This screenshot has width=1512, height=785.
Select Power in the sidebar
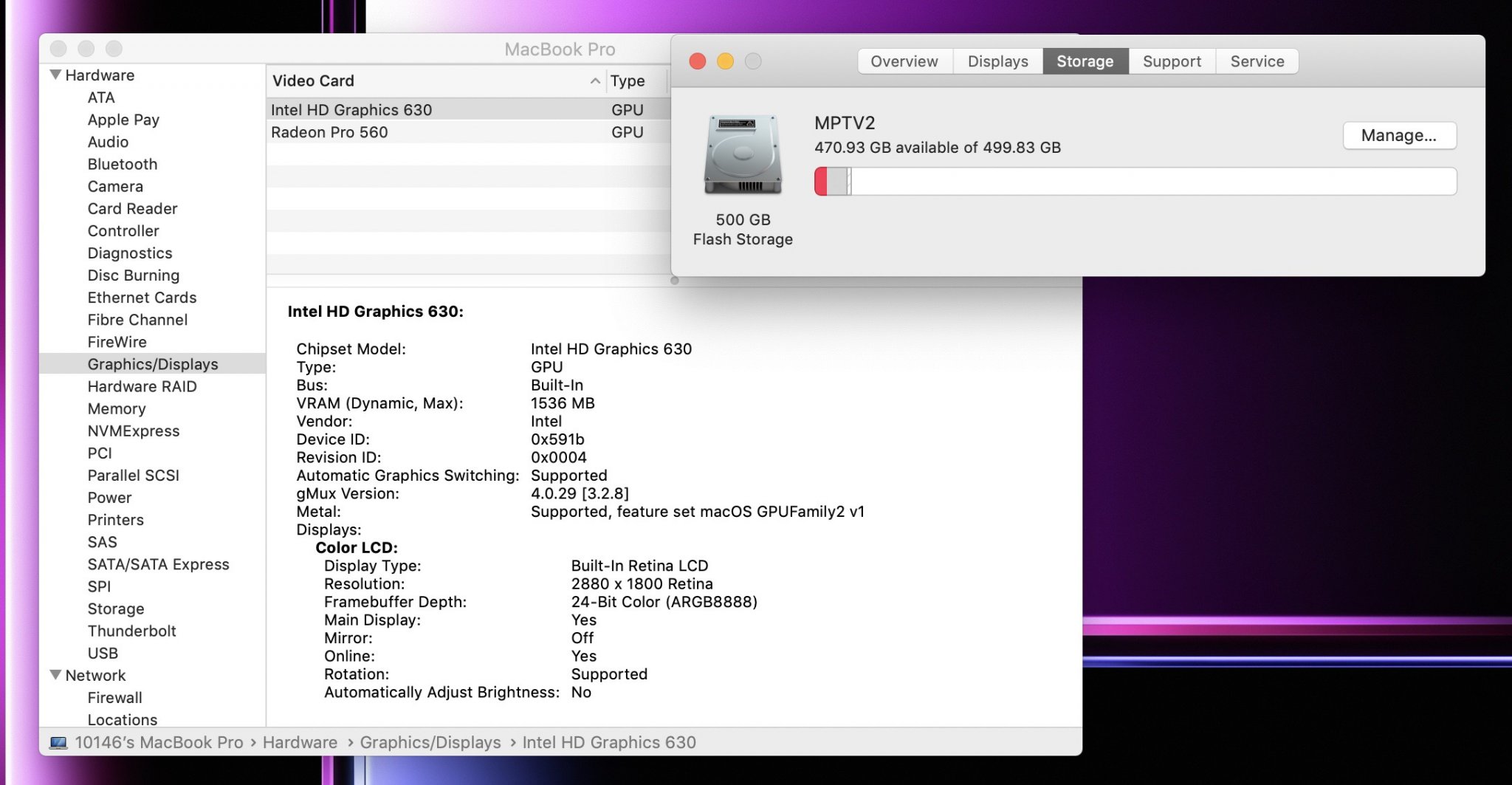(109, 497)
